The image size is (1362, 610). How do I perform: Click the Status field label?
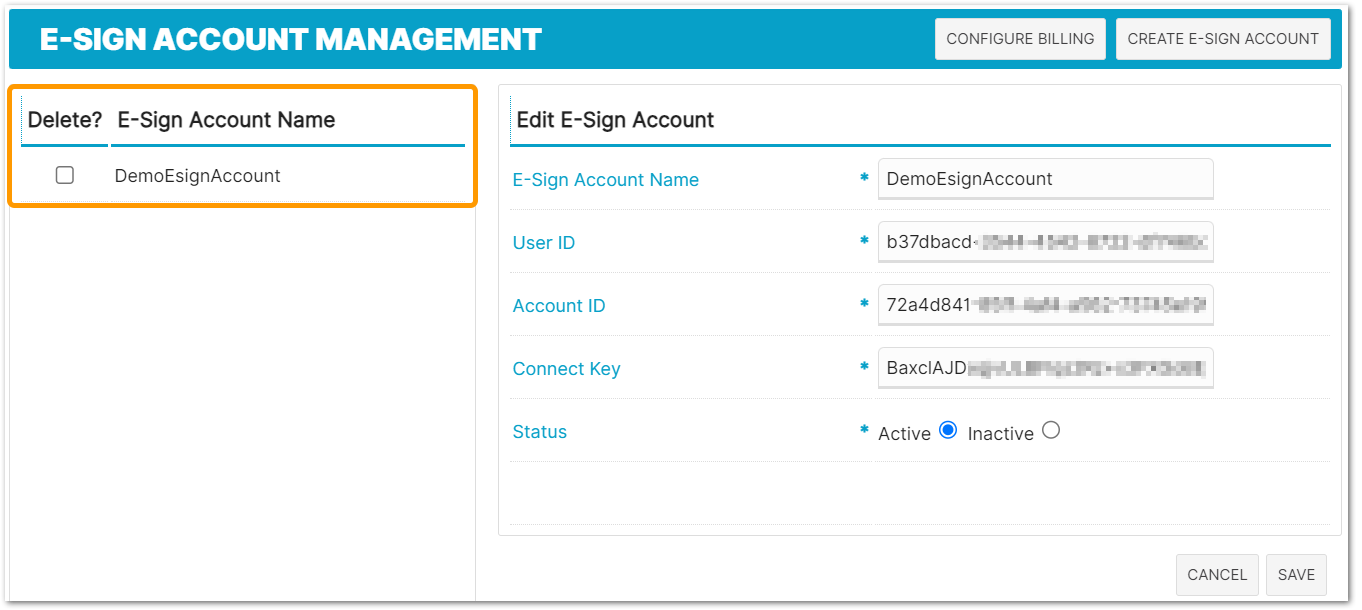540,432
